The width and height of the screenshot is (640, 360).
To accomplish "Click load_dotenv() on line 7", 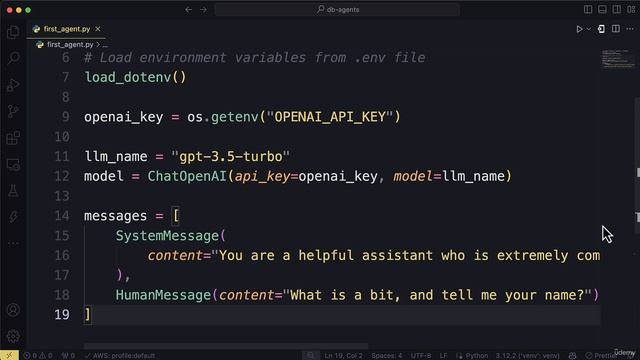I will tap(135, 77).
